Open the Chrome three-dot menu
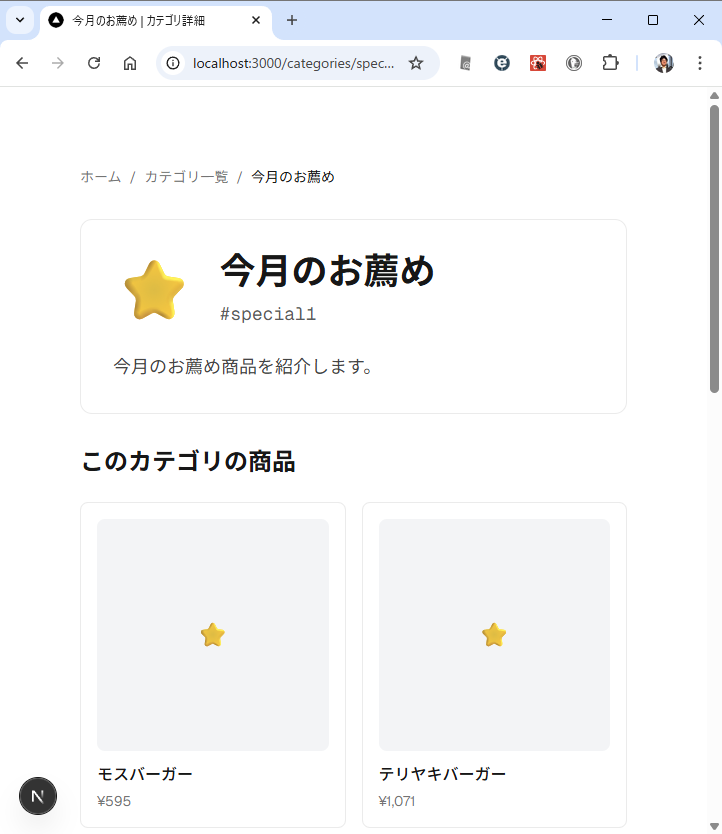This screenshot has height=834, width=722. (700, 63)
